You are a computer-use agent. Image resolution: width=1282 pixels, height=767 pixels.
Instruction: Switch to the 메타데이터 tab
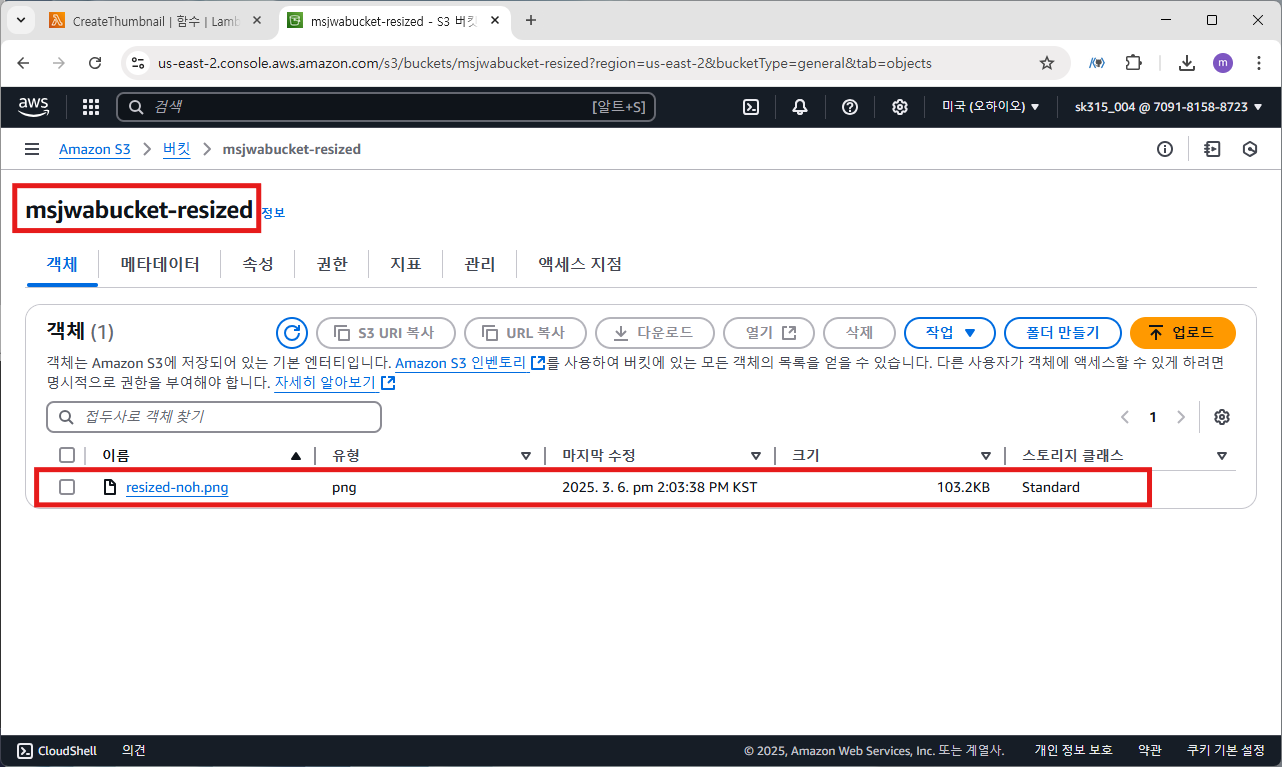pyautogui.click(x=160, y=264)
